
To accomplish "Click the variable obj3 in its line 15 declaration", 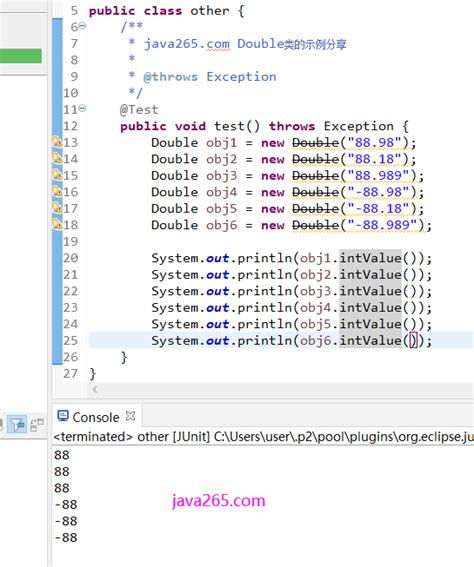I will (221, 176).
